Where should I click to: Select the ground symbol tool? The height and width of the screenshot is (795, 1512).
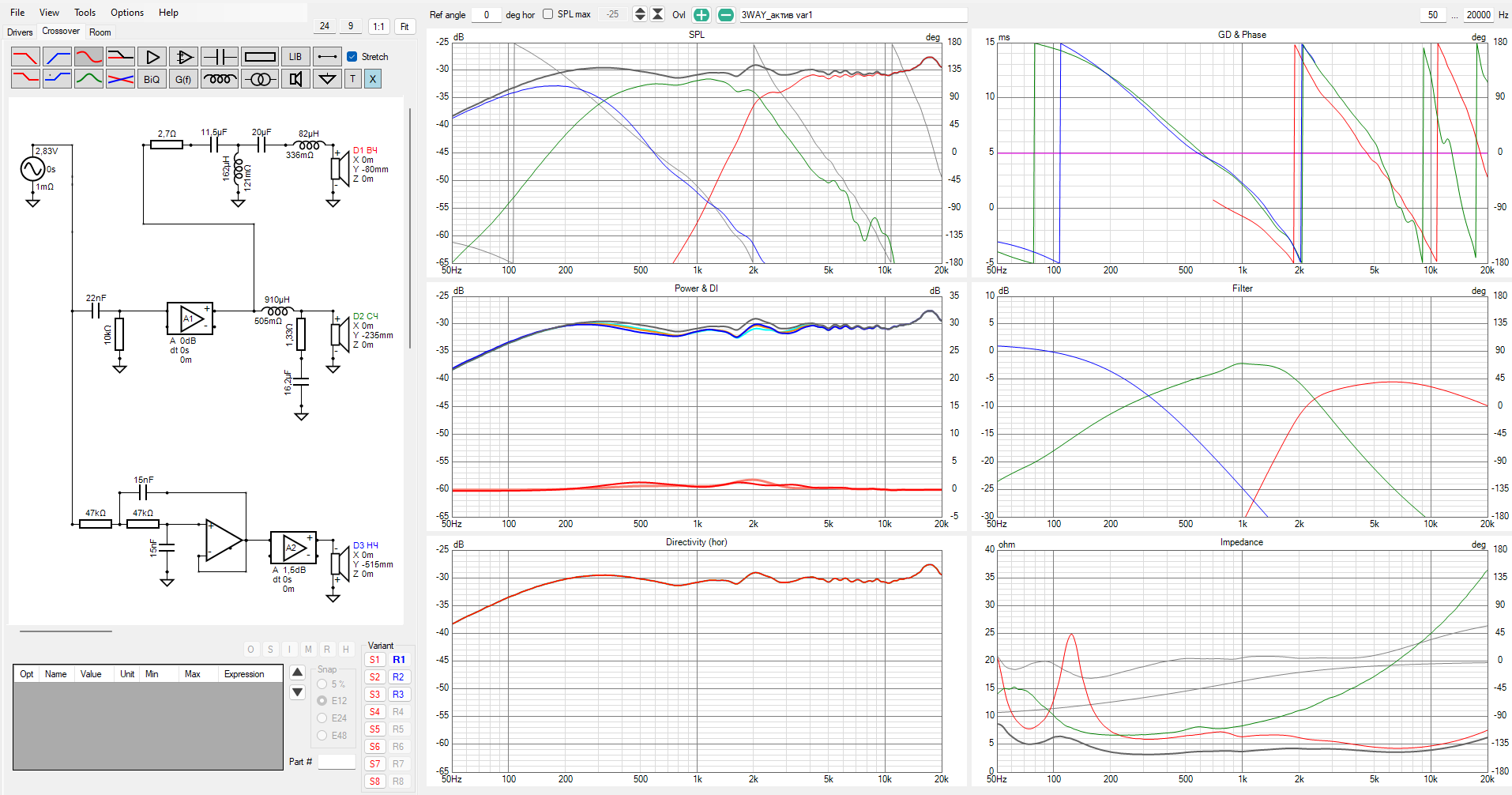click(x=327, y=79)
